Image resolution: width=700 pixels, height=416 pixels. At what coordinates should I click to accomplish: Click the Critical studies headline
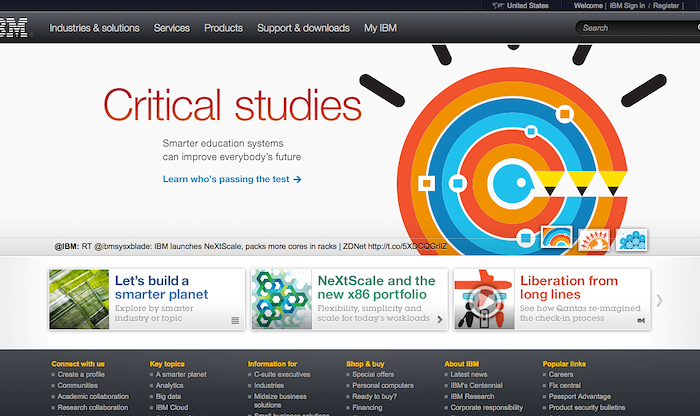tap(233, 105)
